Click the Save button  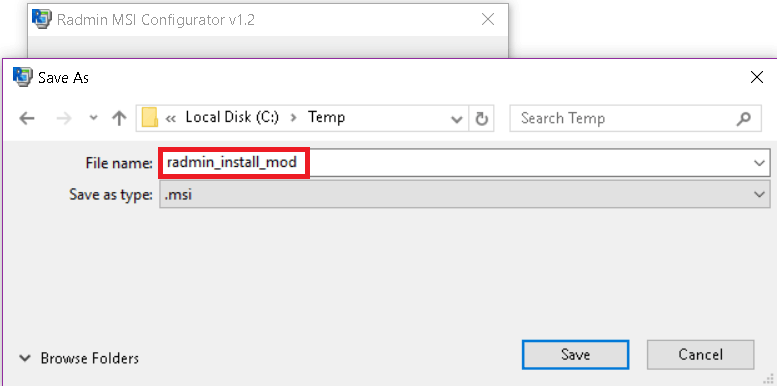576,354
